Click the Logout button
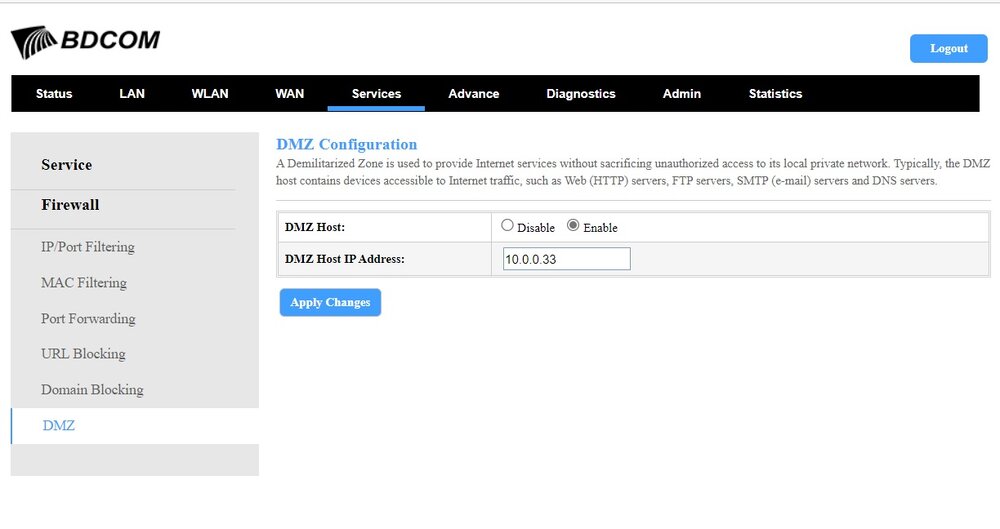 tap(948, 48)
